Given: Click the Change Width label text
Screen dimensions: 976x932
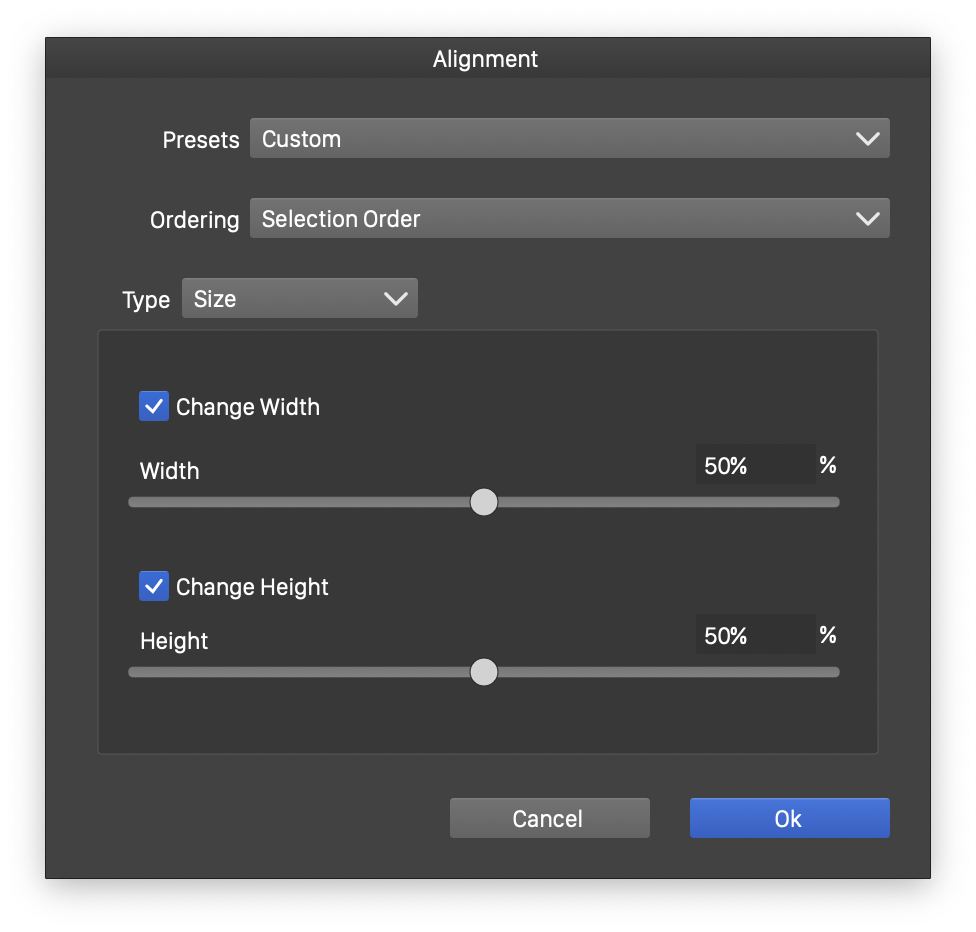Looking at the screenshot, I should [248, 407].
